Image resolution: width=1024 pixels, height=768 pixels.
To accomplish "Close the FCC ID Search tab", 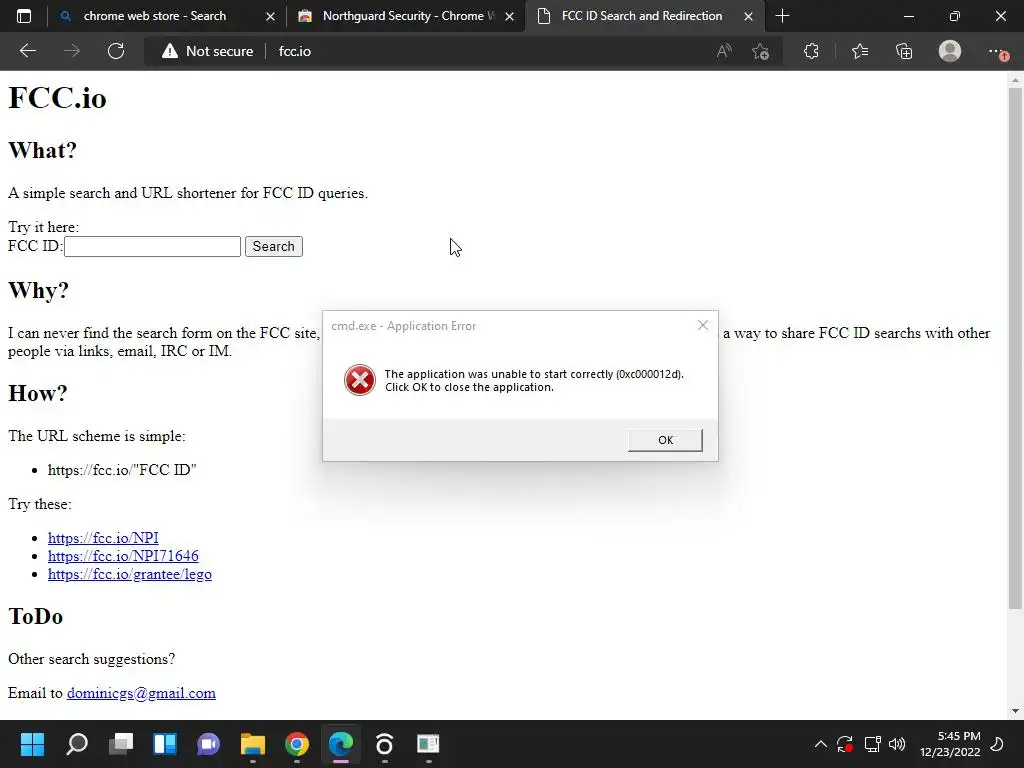I will tap(748, 17).
